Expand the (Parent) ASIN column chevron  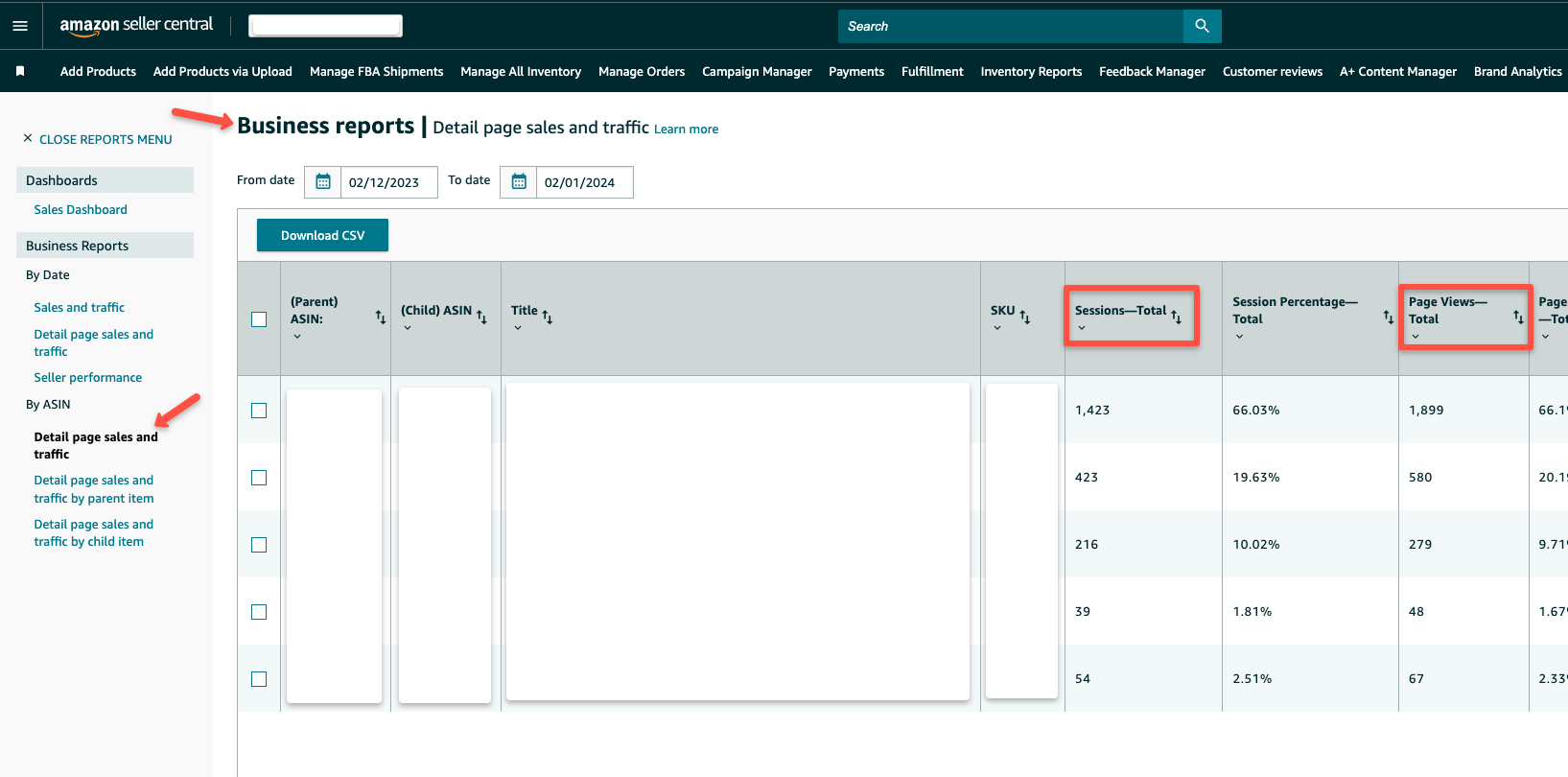point(297,337)
